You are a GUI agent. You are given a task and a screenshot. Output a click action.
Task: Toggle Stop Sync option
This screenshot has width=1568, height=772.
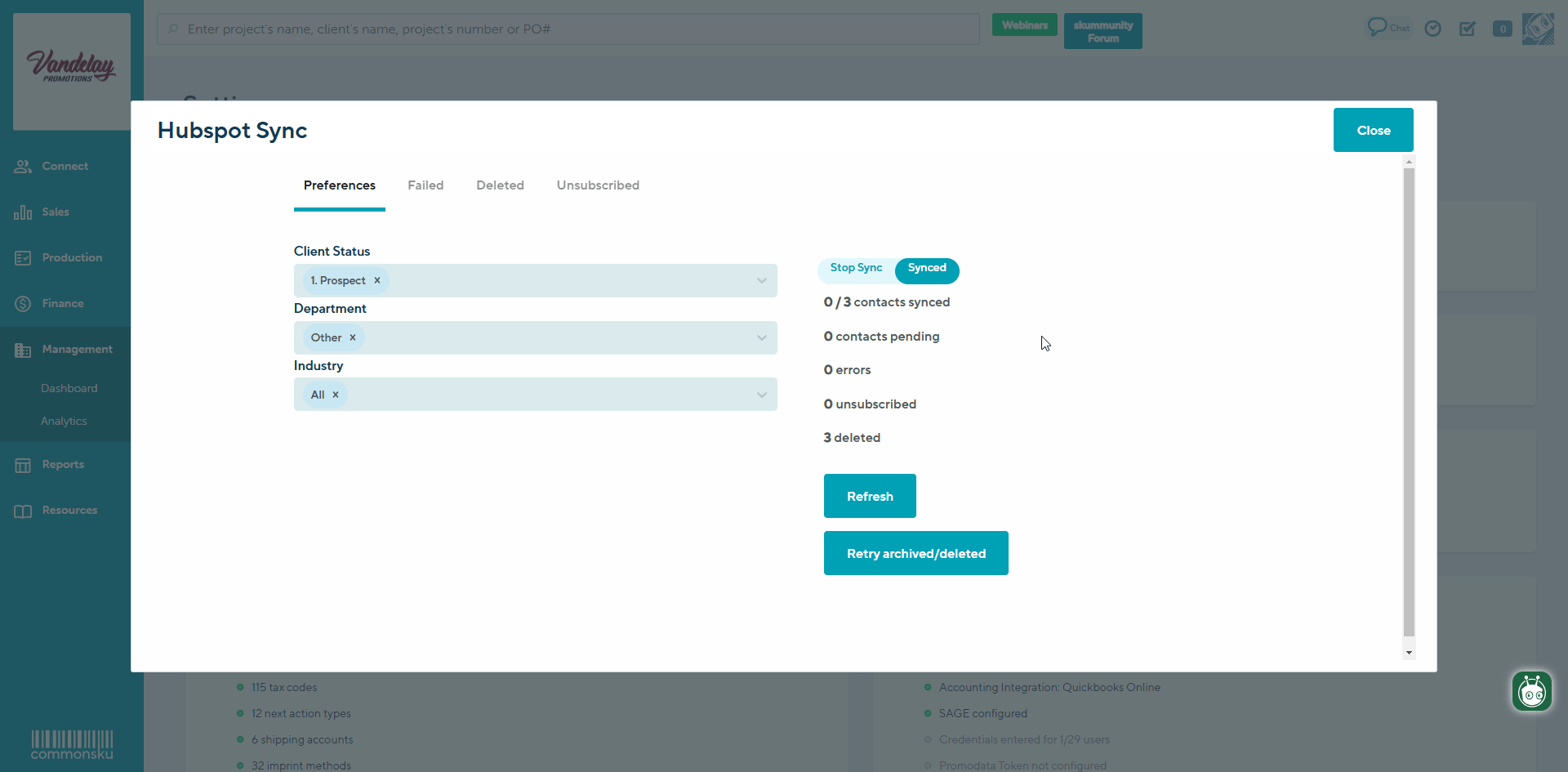(x=856, y=268)
